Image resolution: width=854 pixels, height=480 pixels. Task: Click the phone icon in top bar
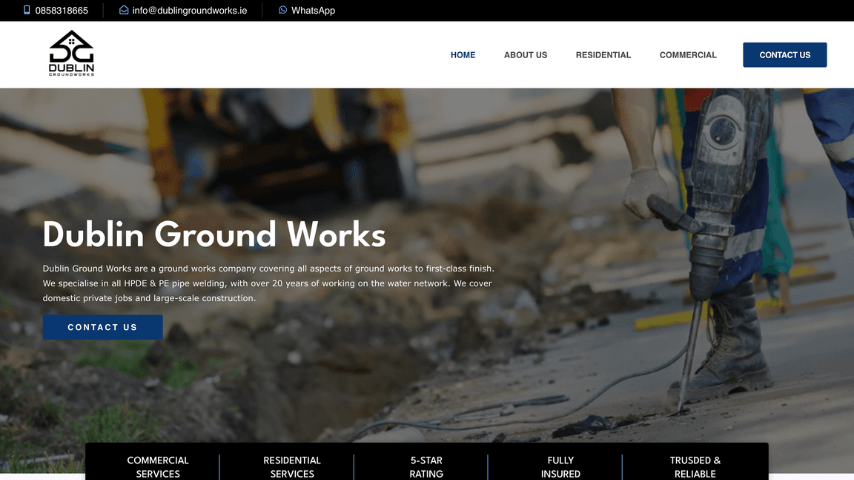27,10
